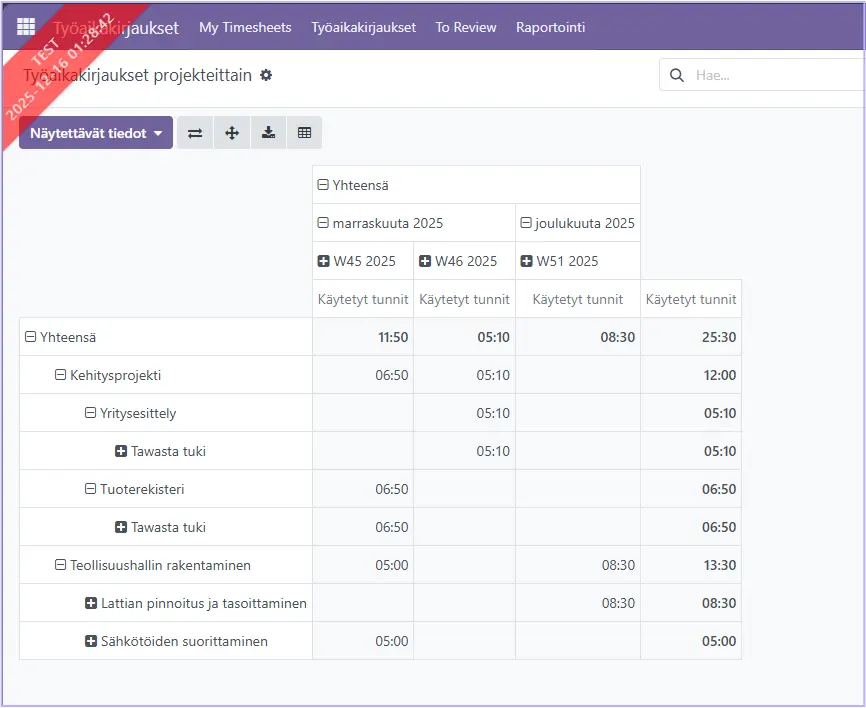Open the main apps grid menu

tap(26, 27)
